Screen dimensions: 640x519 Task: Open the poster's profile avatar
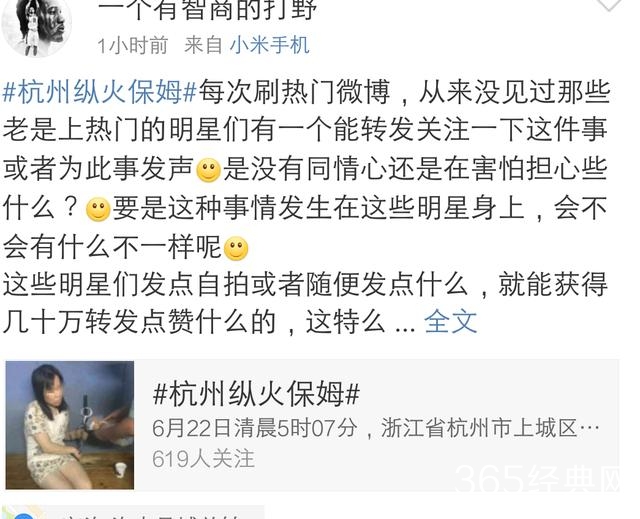[x=37, y=27]
